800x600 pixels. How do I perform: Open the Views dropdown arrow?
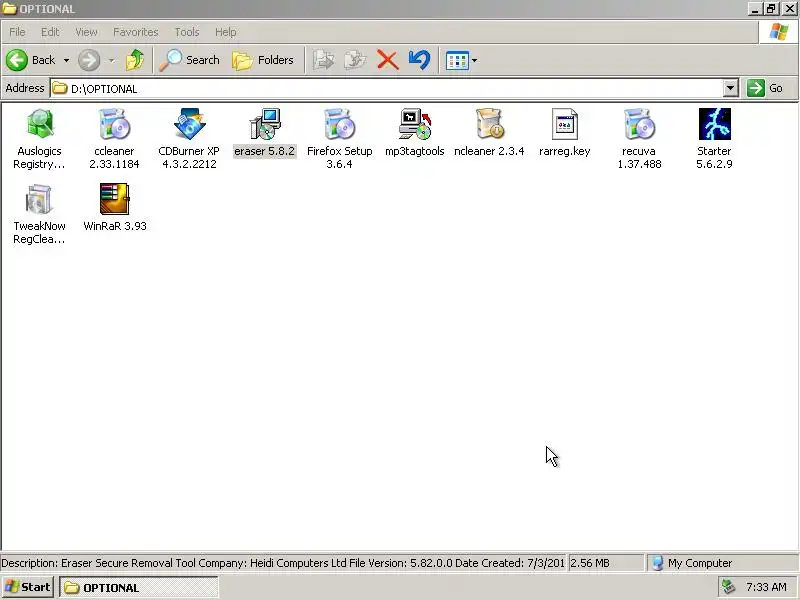pos(474,61)
